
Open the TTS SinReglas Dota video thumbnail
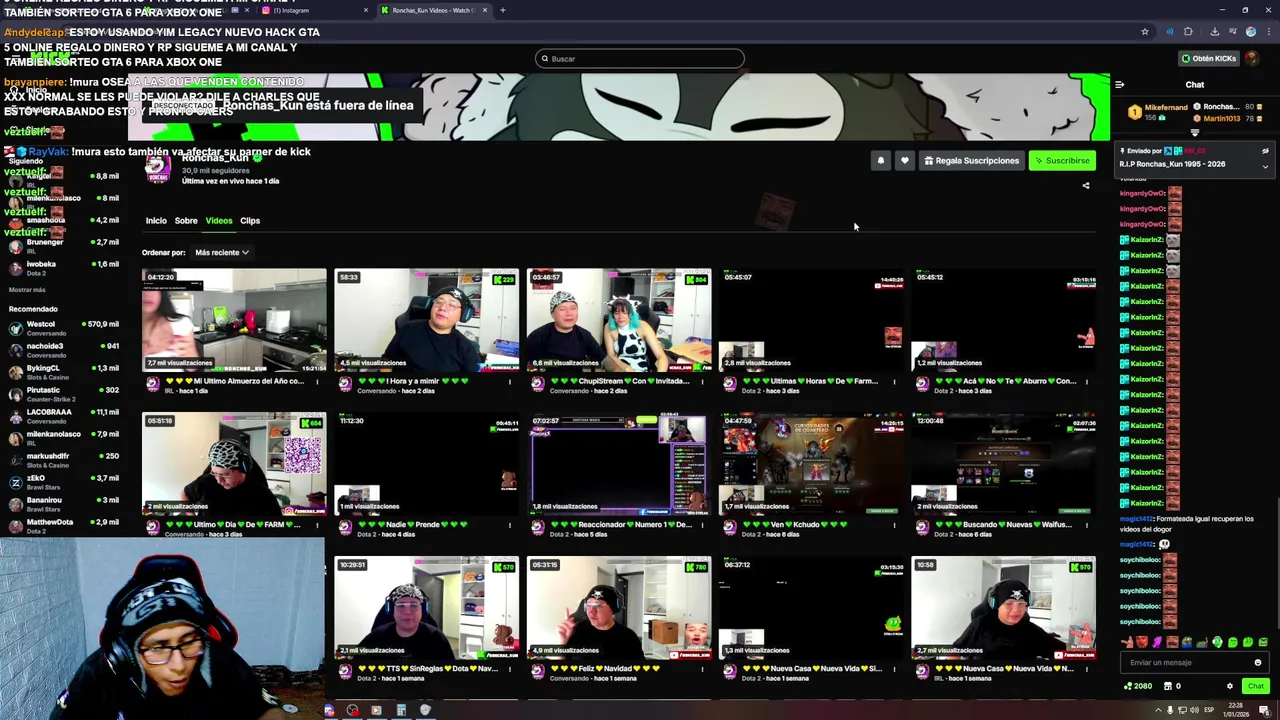427,608
